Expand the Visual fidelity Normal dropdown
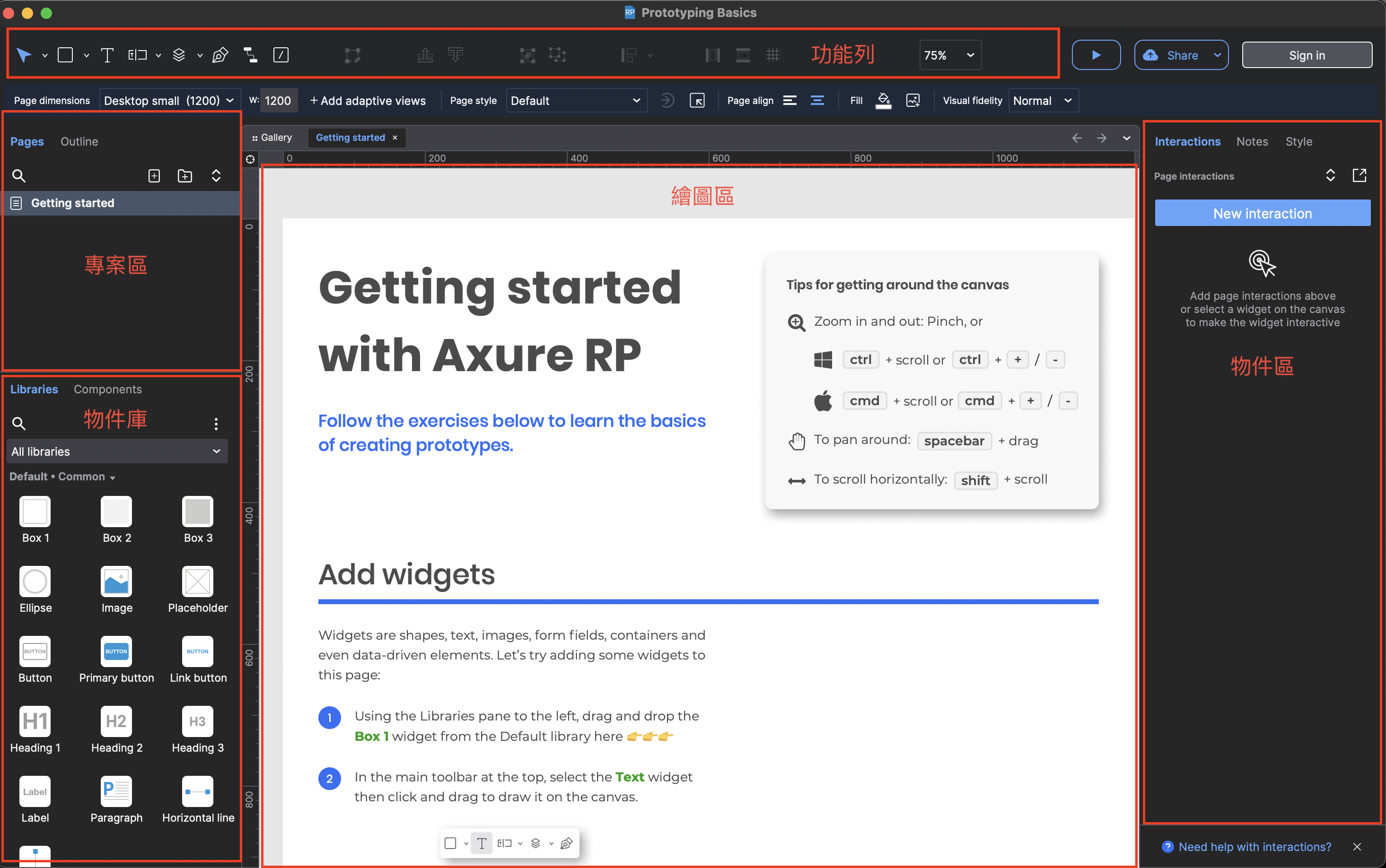The width and height of the screenshot is (1386, 868). (x=1043, y=100)
